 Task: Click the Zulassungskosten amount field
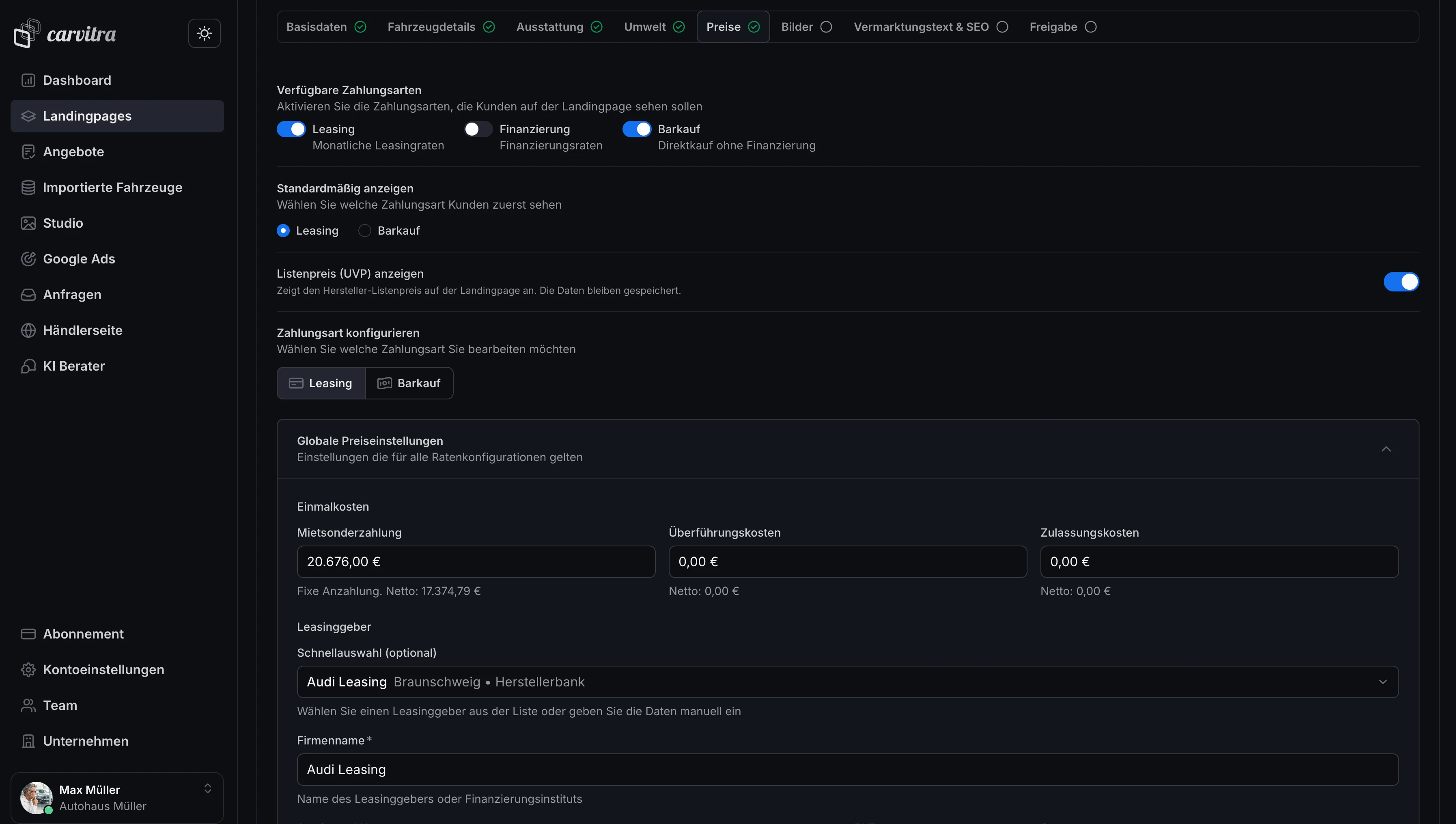click(1219, 561)
